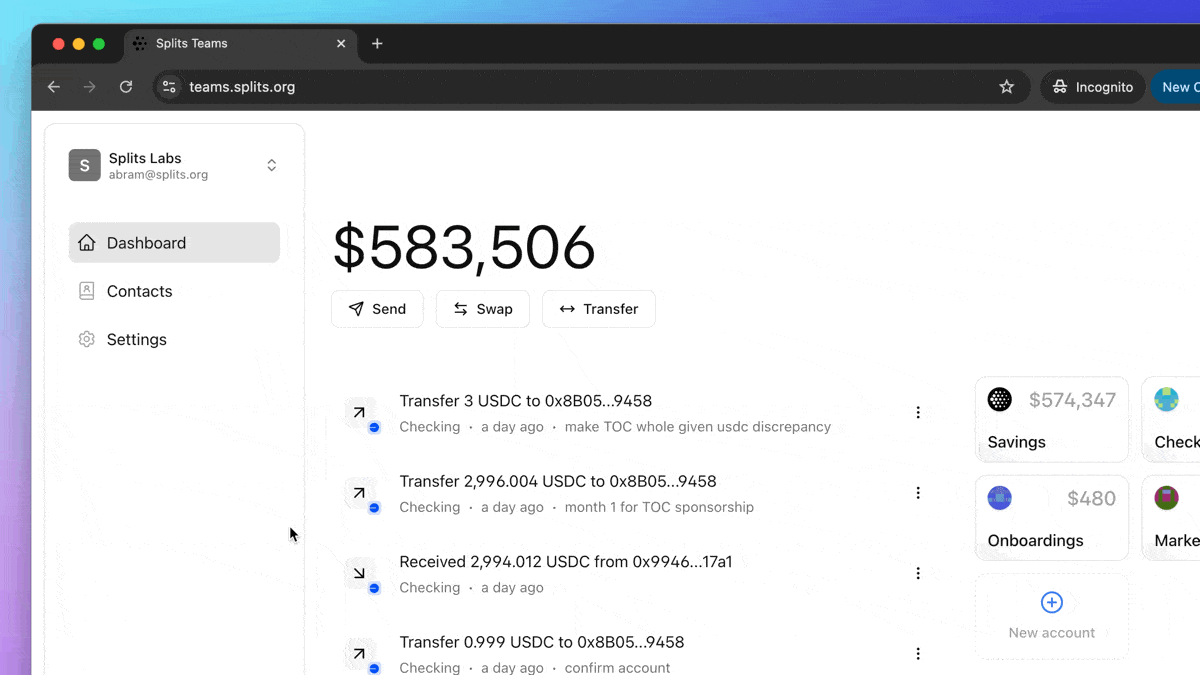The height and width of the screenshot is (675, 1200).
Task: Click the Incognito indicator button
Action: pos(1092,87)
